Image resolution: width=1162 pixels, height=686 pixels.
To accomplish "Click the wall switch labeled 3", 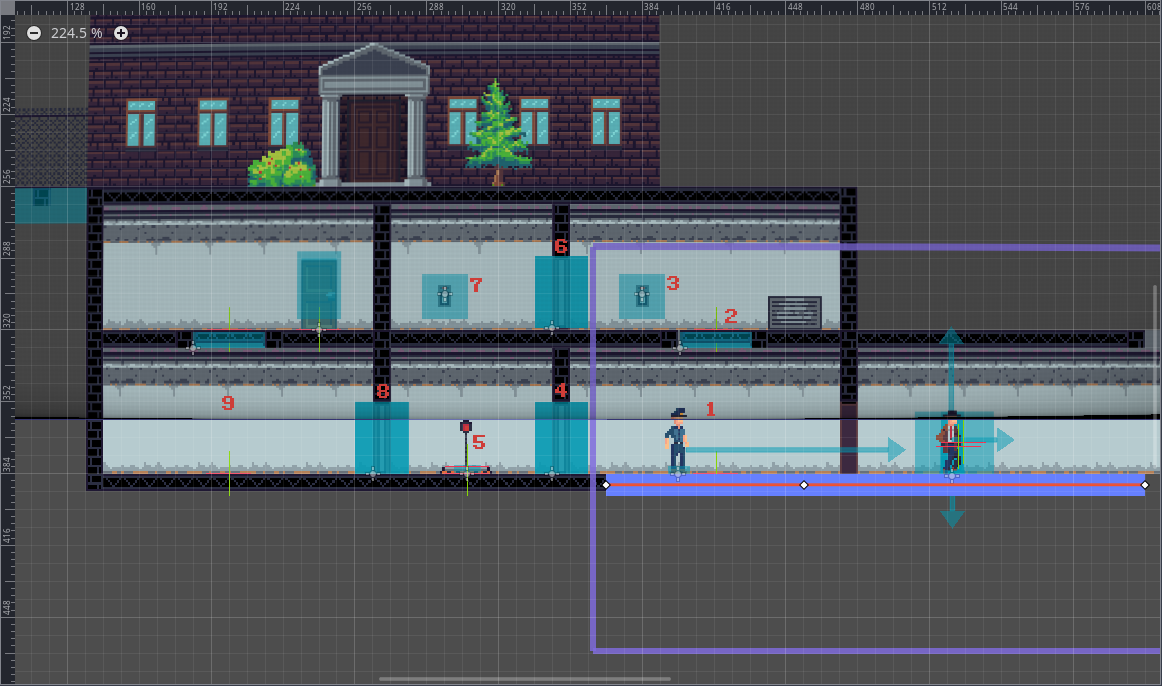I will 643,296.
